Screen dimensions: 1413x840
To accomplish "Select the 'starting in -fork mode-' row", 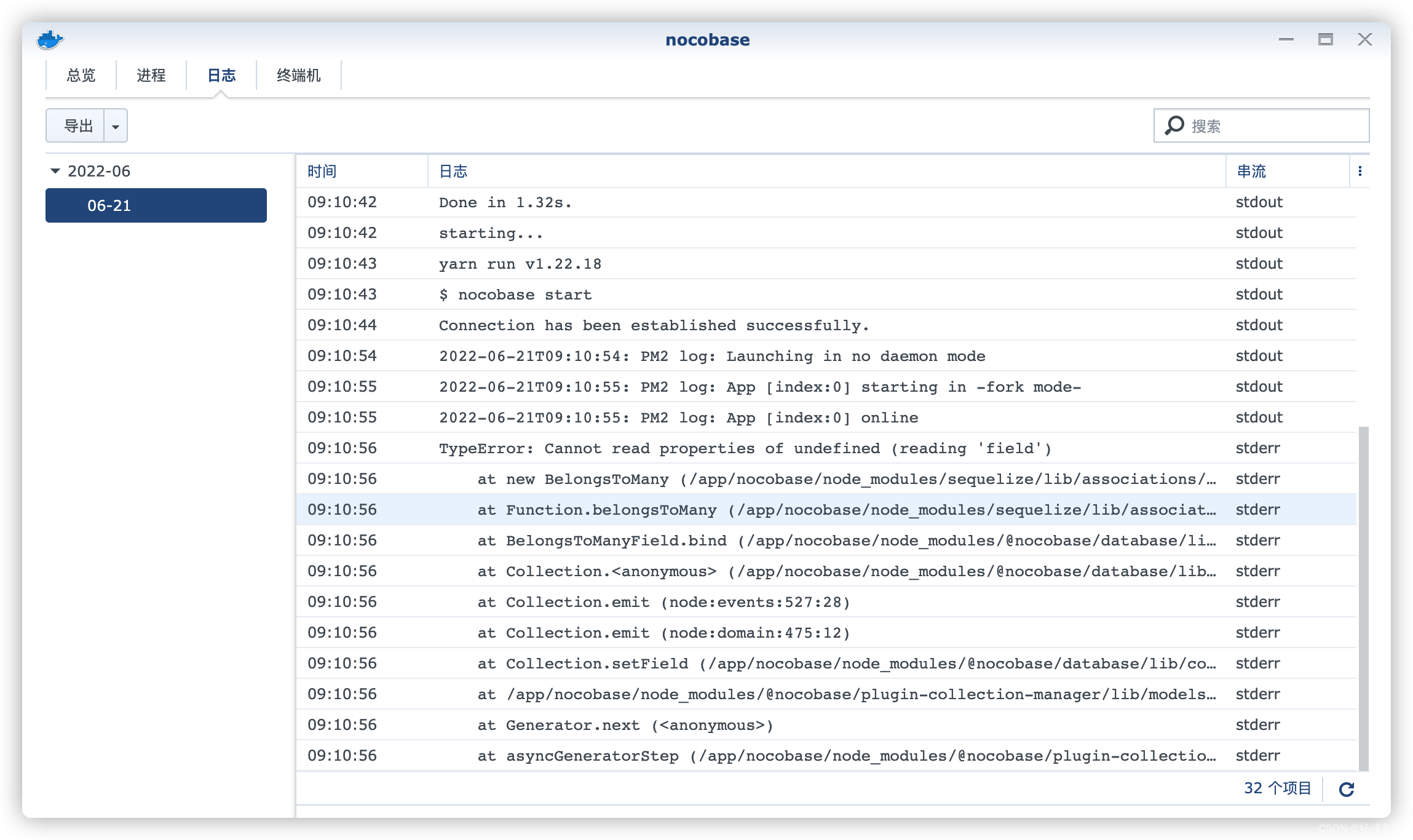I will point(826,387).
